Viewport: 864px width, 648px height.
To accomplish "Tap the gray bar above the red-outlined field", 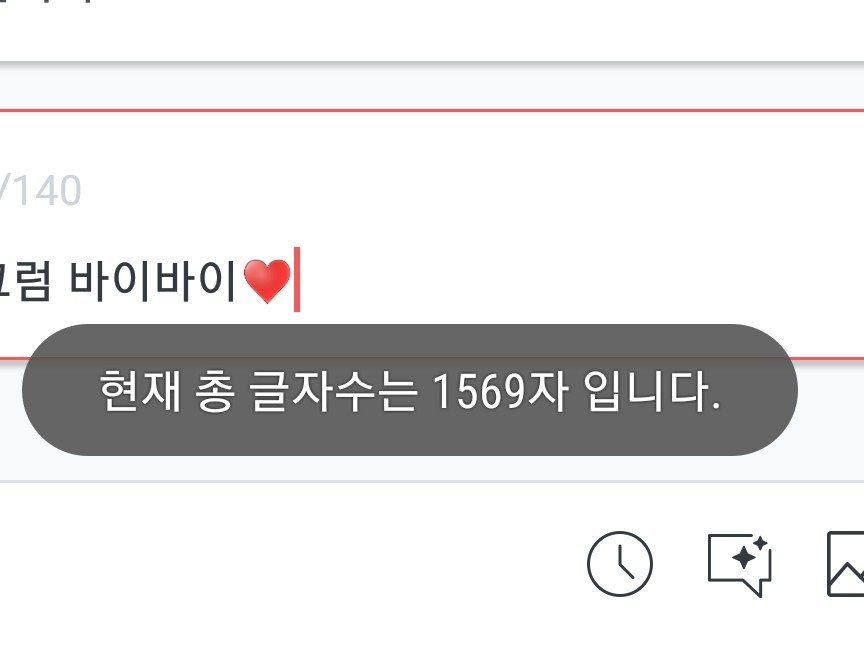I will click(x=432, y=87).
